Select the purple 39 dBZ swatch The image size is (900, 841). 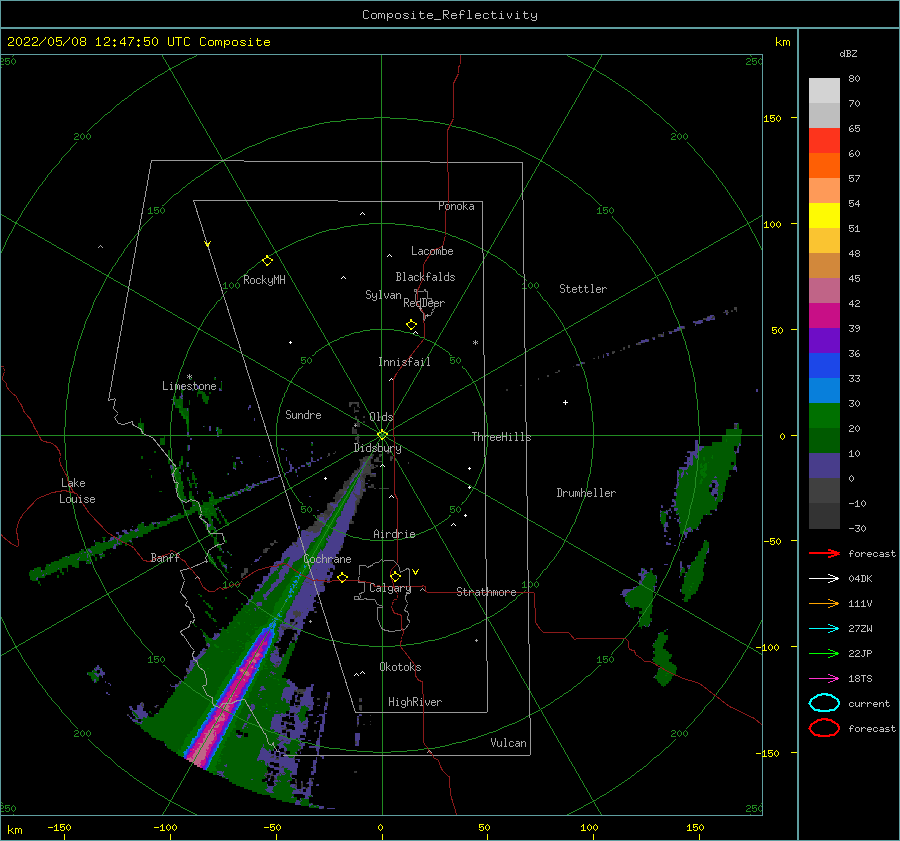(824, 341)
